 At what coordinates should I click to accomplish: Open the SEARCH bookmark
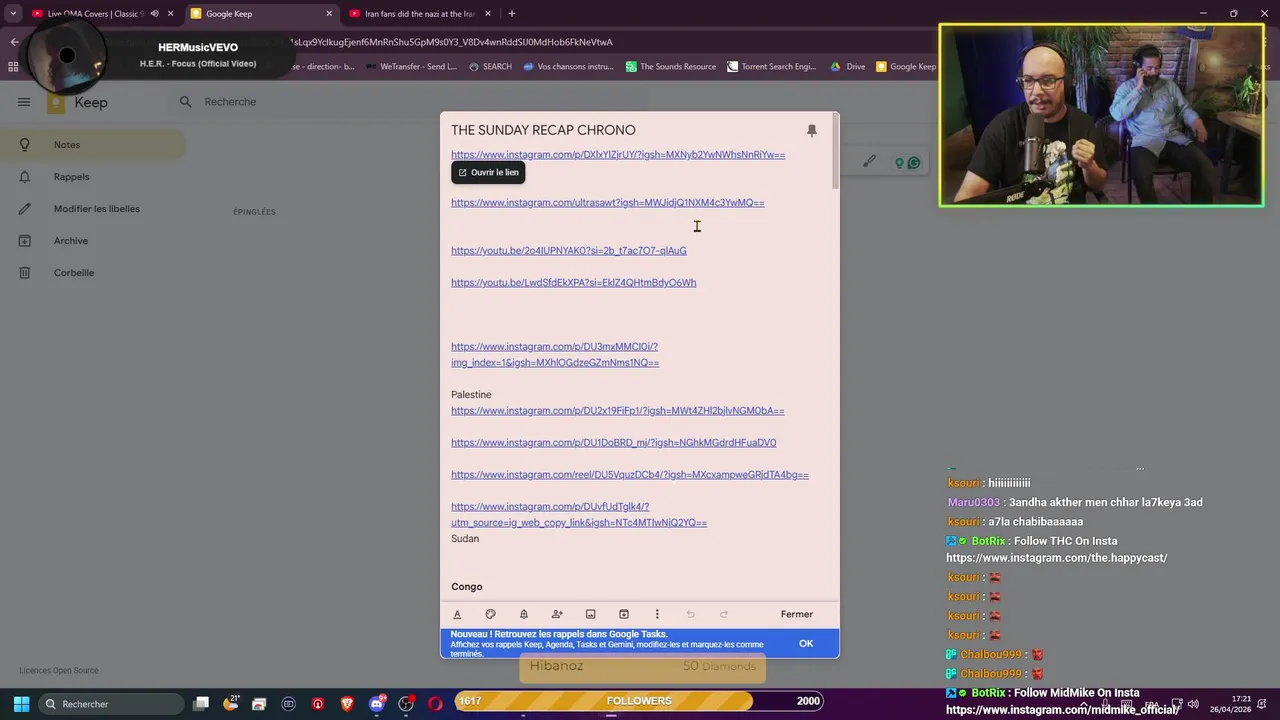[x=490, y=67]
